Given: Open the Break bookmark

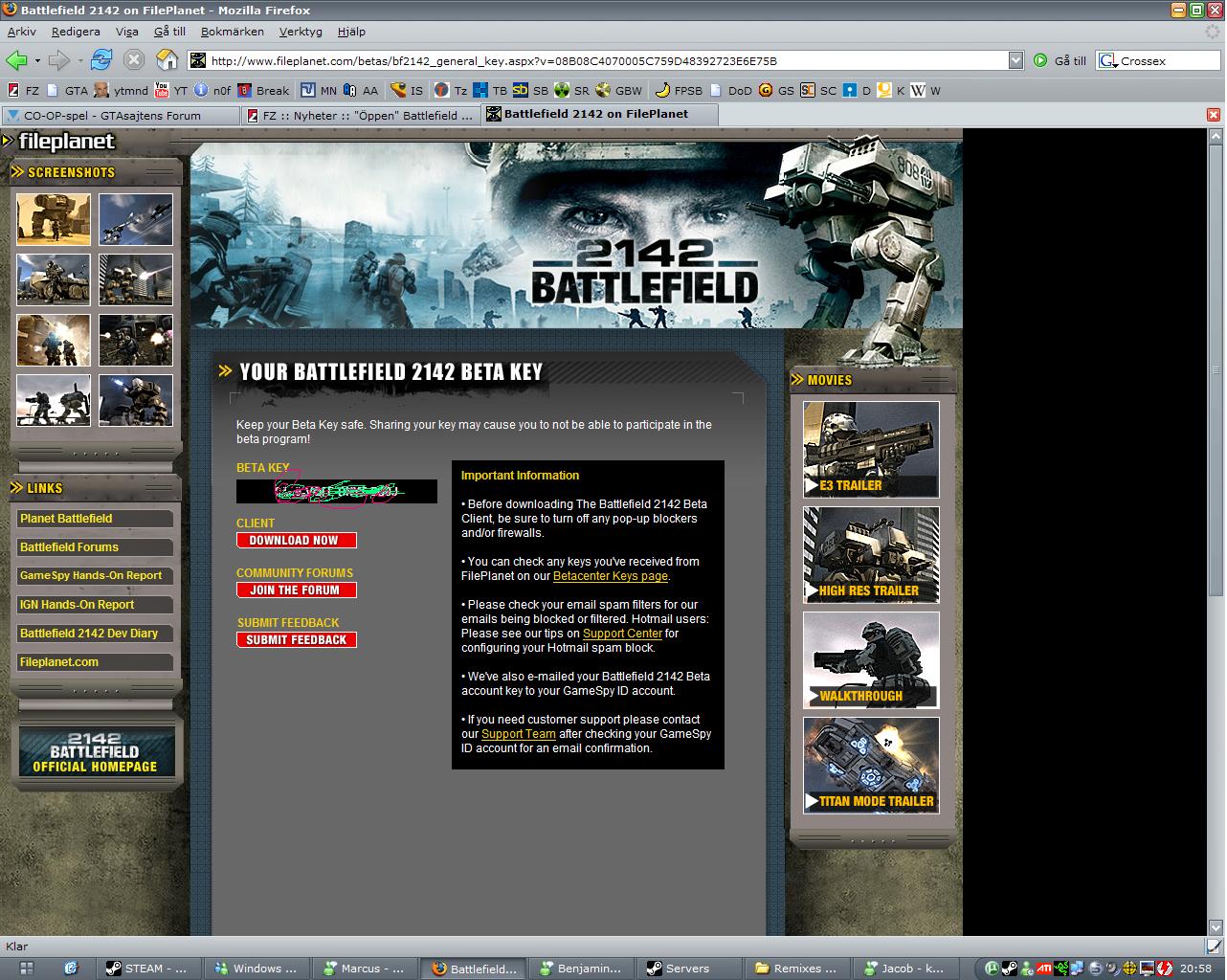Looking at the screenshot, I should [x=263, y=91].
